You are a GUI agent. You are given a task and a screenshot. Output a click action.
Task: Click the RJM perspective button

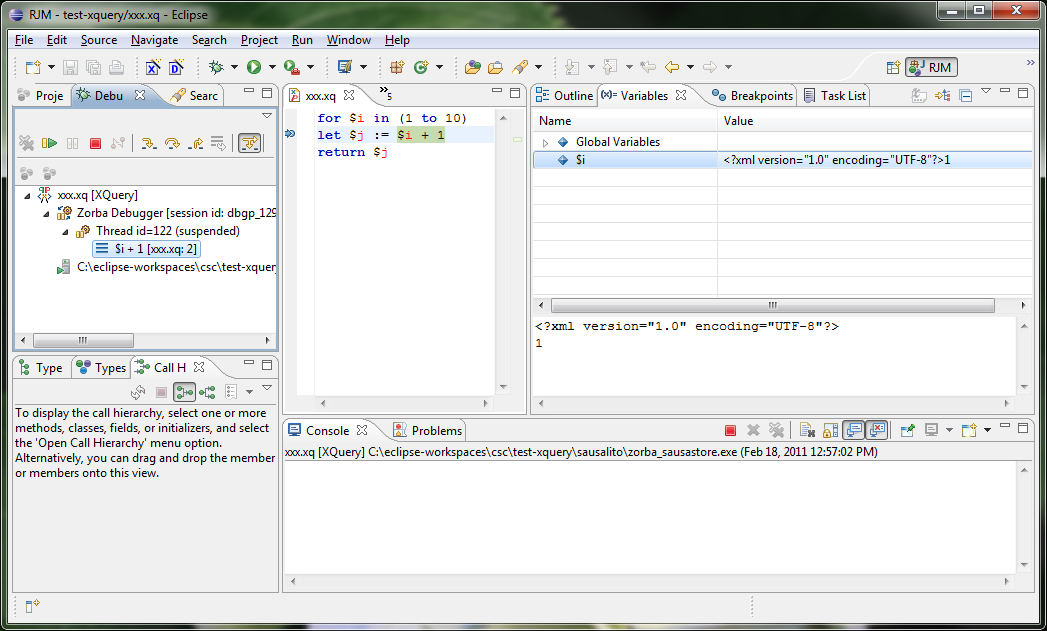pos(930,68)
